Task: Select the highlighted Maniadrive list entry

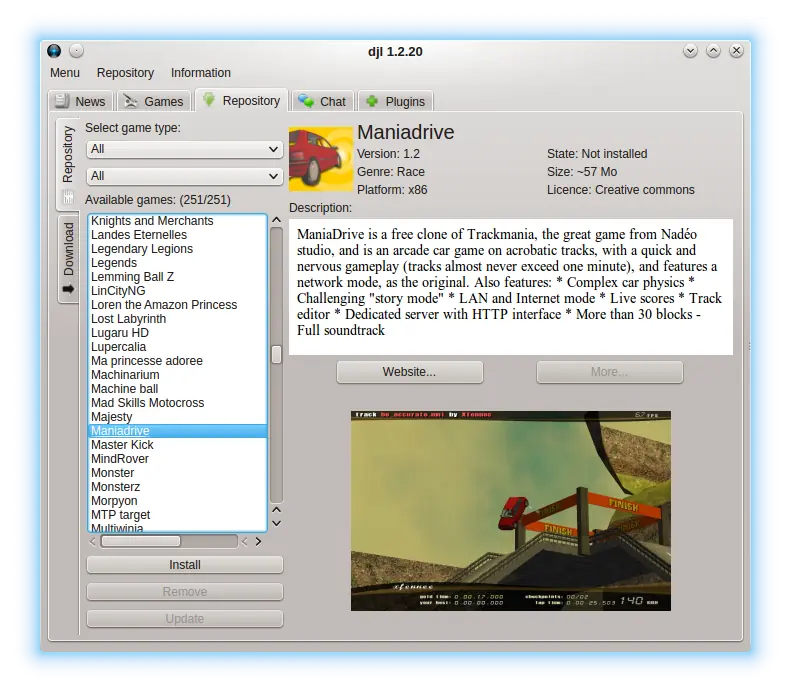Action: click(x=178, y=431)
